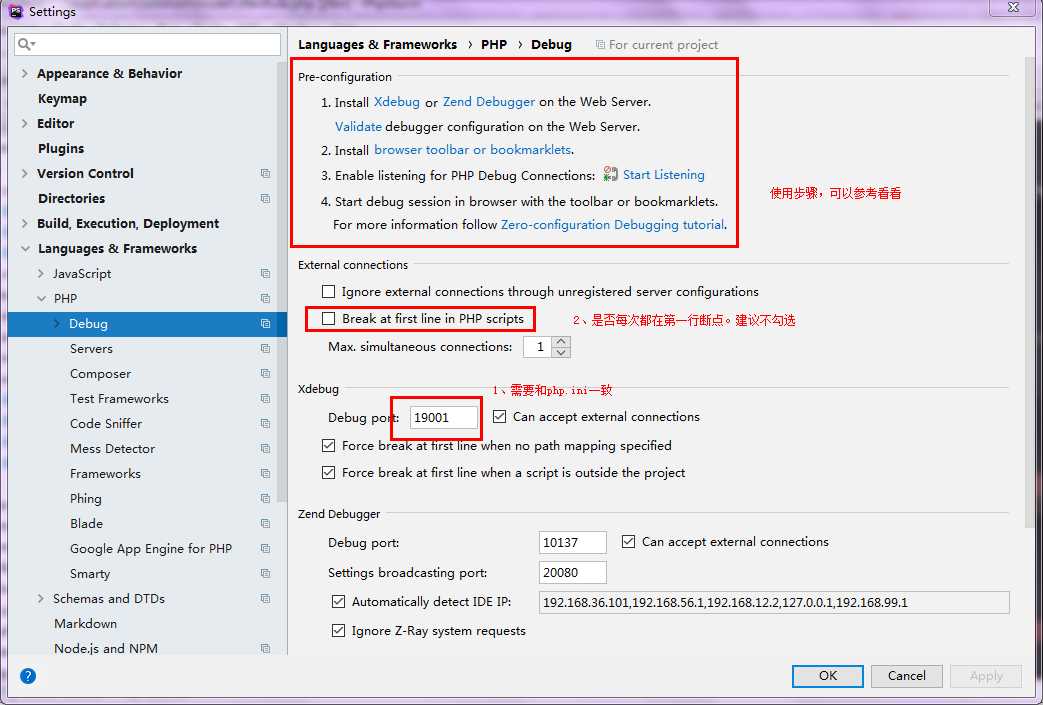
Task: Click project-level icon next to Version Control
Action: tap(265, 174)
